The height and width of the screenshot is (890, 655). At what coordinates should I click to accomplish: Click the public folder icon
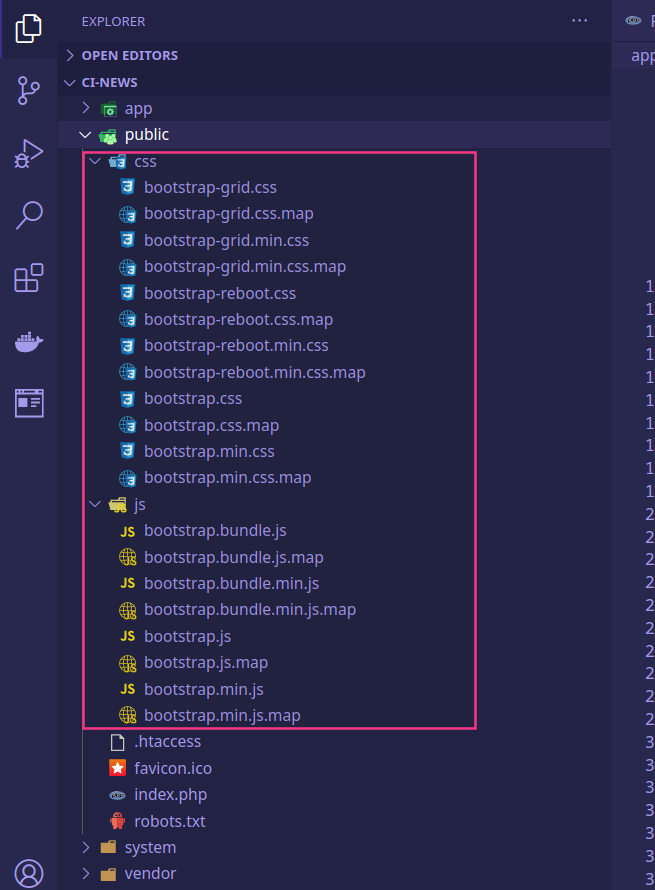(x=108, y=136)
